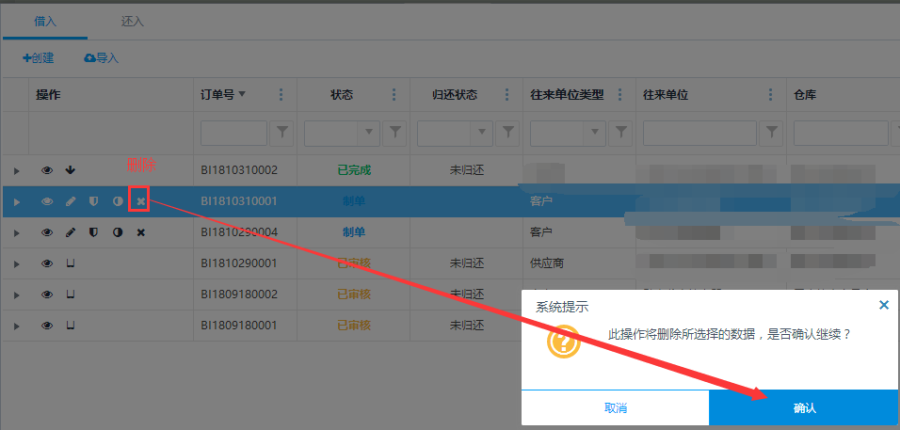Click the shield audit icon in row BI1810310001

93,201
